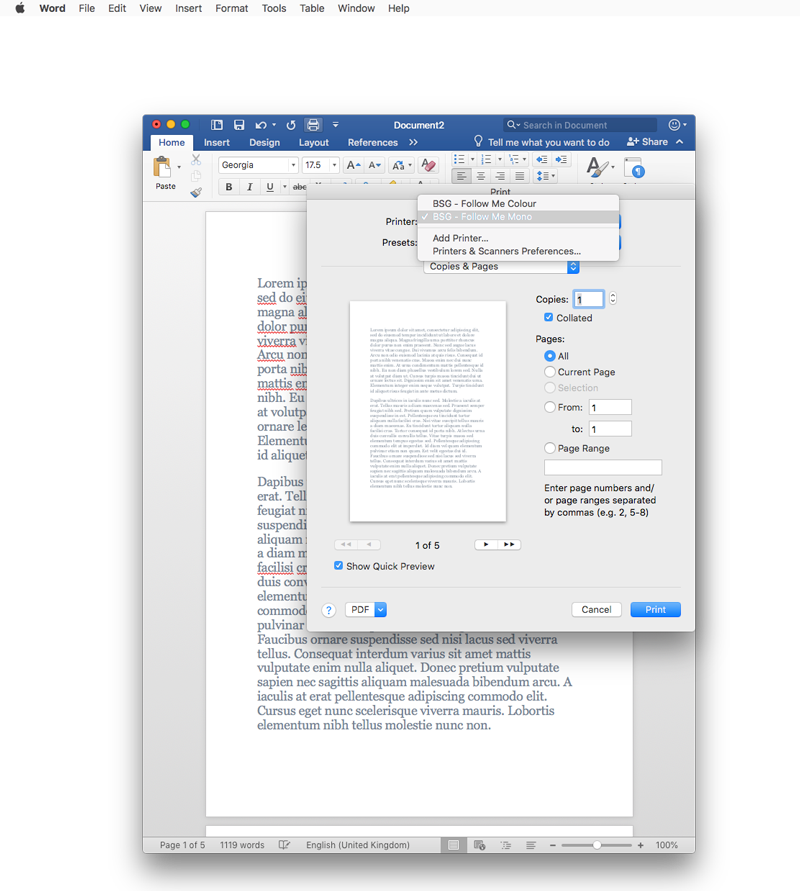Viewport: 800px width, 891px height.
Task: Click the zoom out minus button
Action: [x=552, y=845]
